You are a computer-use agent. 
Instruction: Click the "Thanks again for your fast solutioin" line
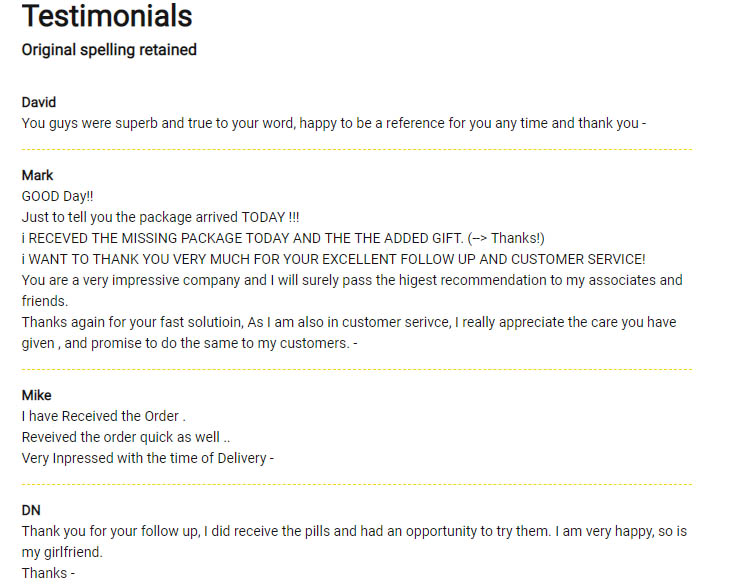(x=349, y=322)
